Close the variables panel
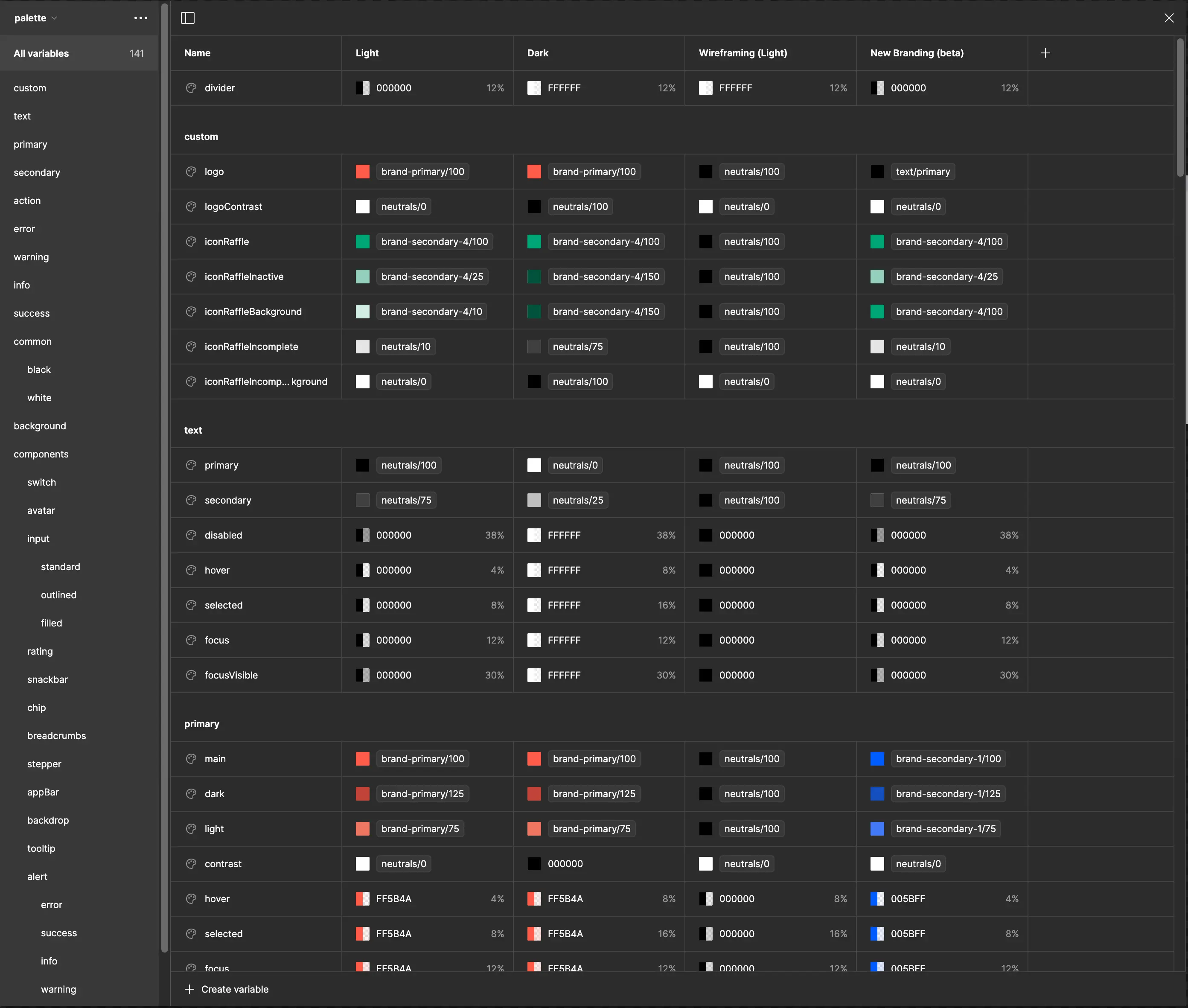The image size is (1188, 1008). [x=1169, y=18]
